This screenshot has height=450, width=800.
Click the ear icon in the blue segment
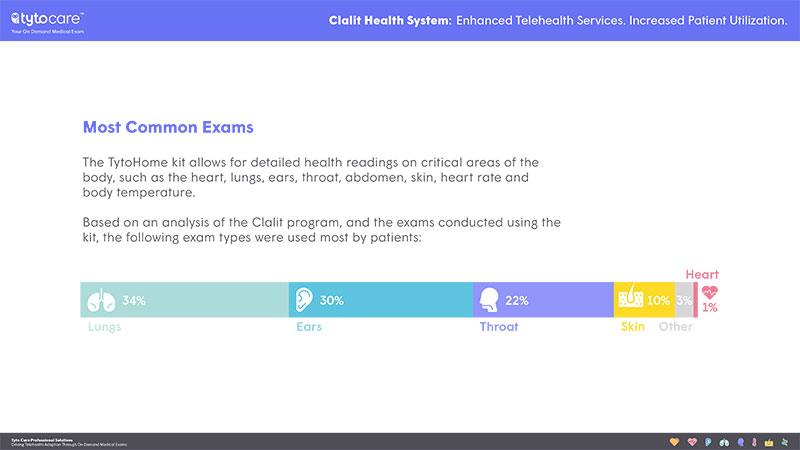pos(304,299)
